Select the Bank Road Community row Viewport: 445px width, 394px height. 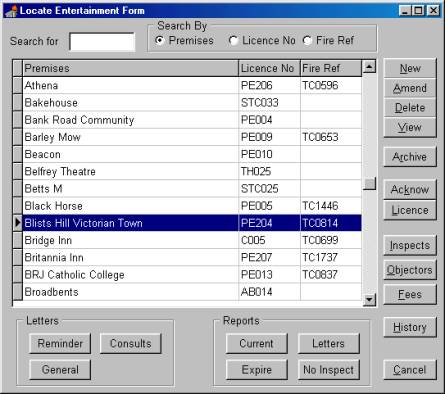click(x=192, y=120)
